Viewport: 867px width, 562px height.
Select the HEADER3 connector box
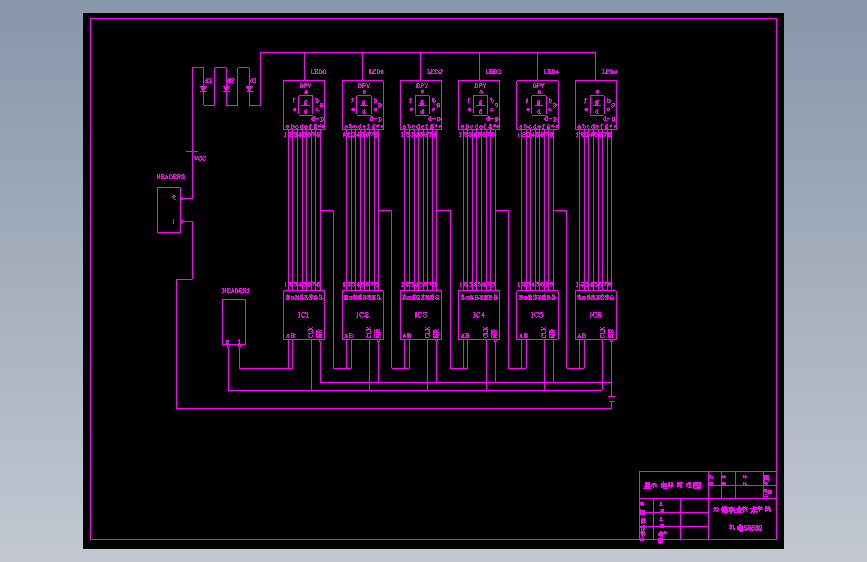(x=234, y=322)
